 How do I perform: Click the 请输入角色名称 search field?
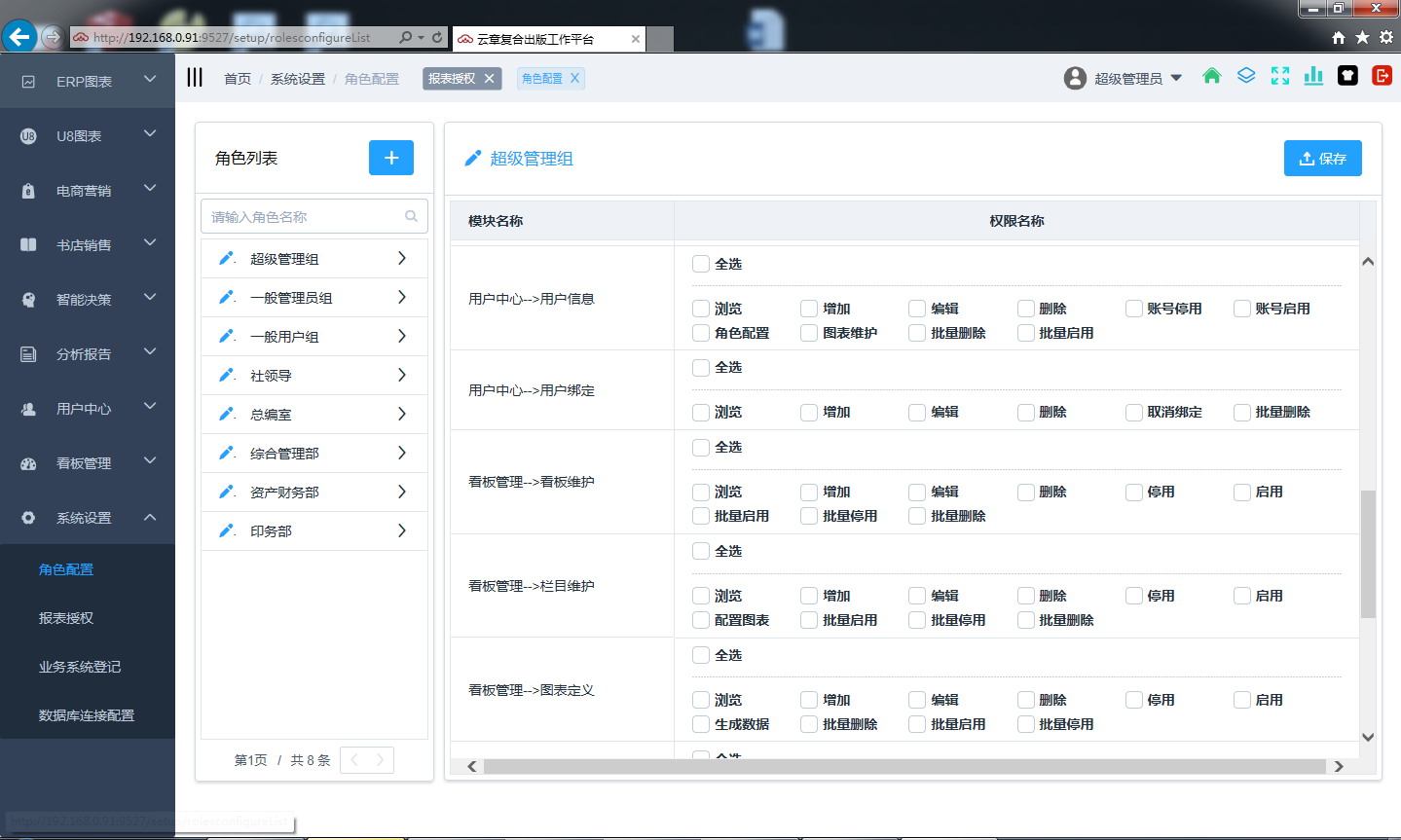314,216
